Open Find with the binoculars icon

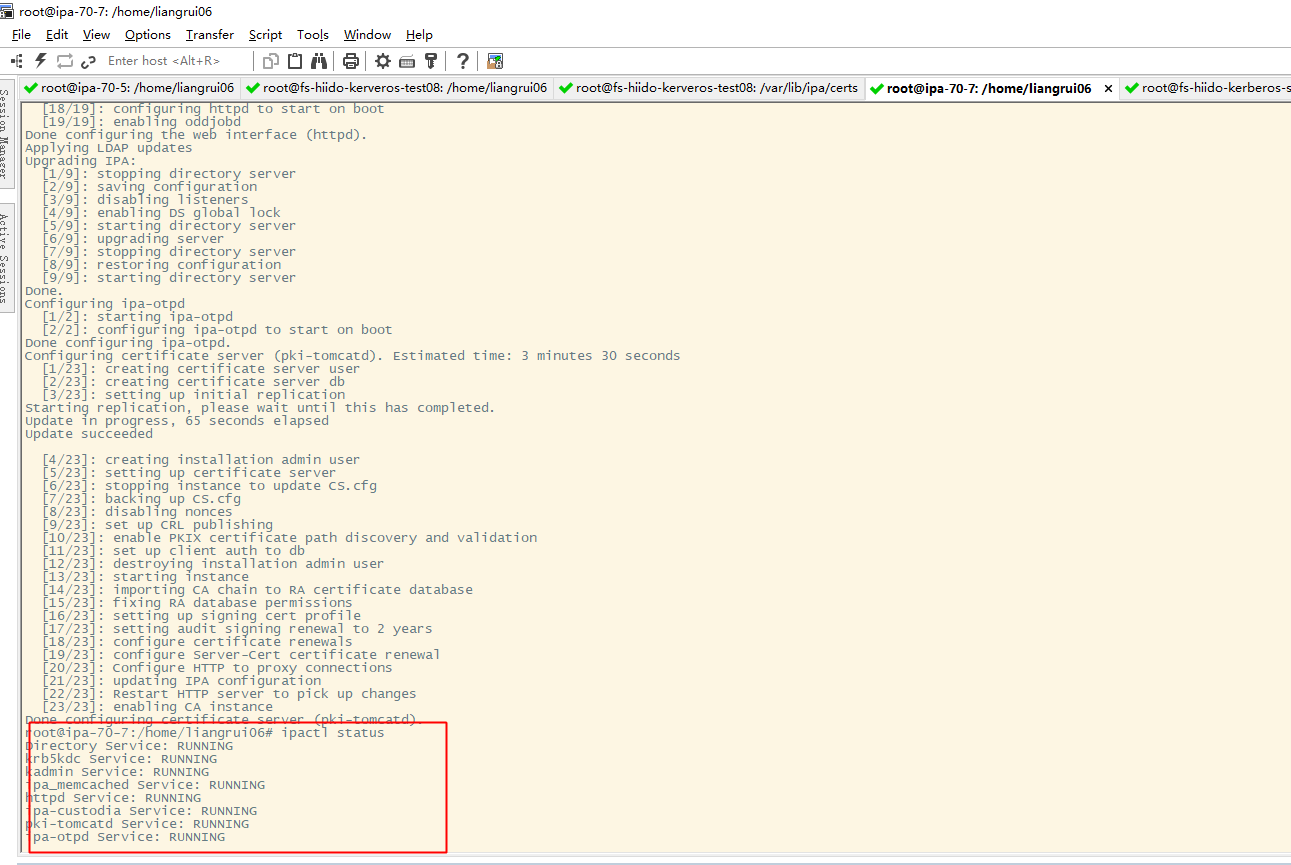coord(319,61)
